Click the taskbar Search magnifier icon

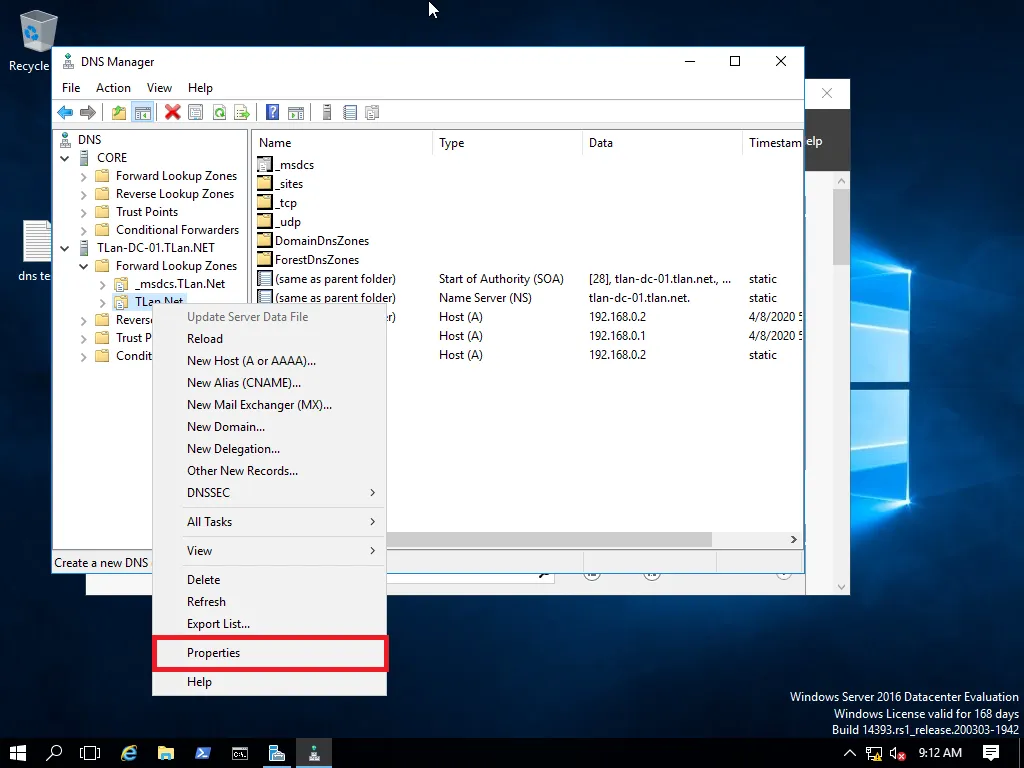54,753
